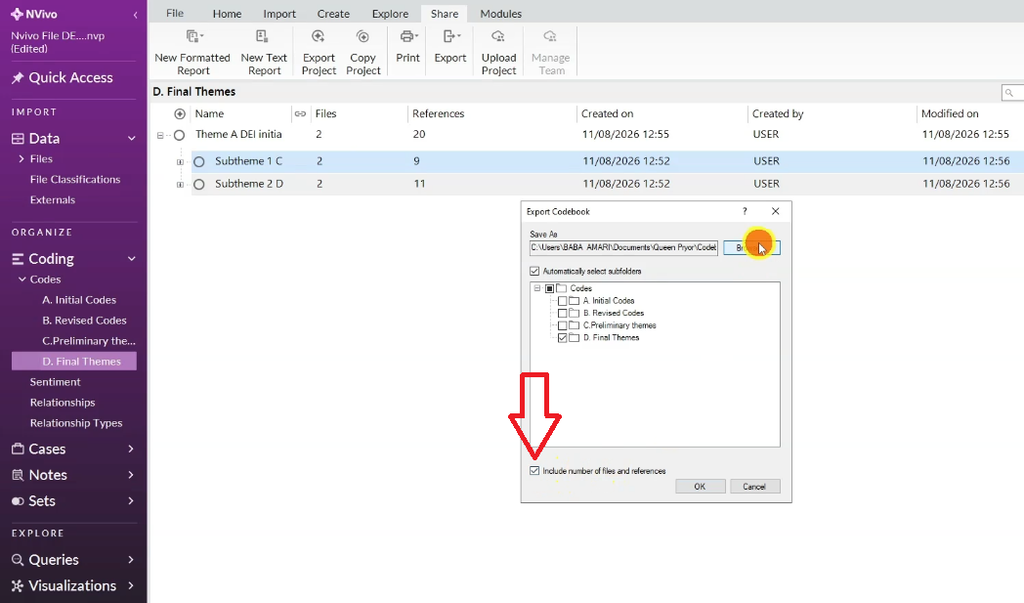Open the Export ribbon option
1024x603 pixels.
[x=451, y=46]
